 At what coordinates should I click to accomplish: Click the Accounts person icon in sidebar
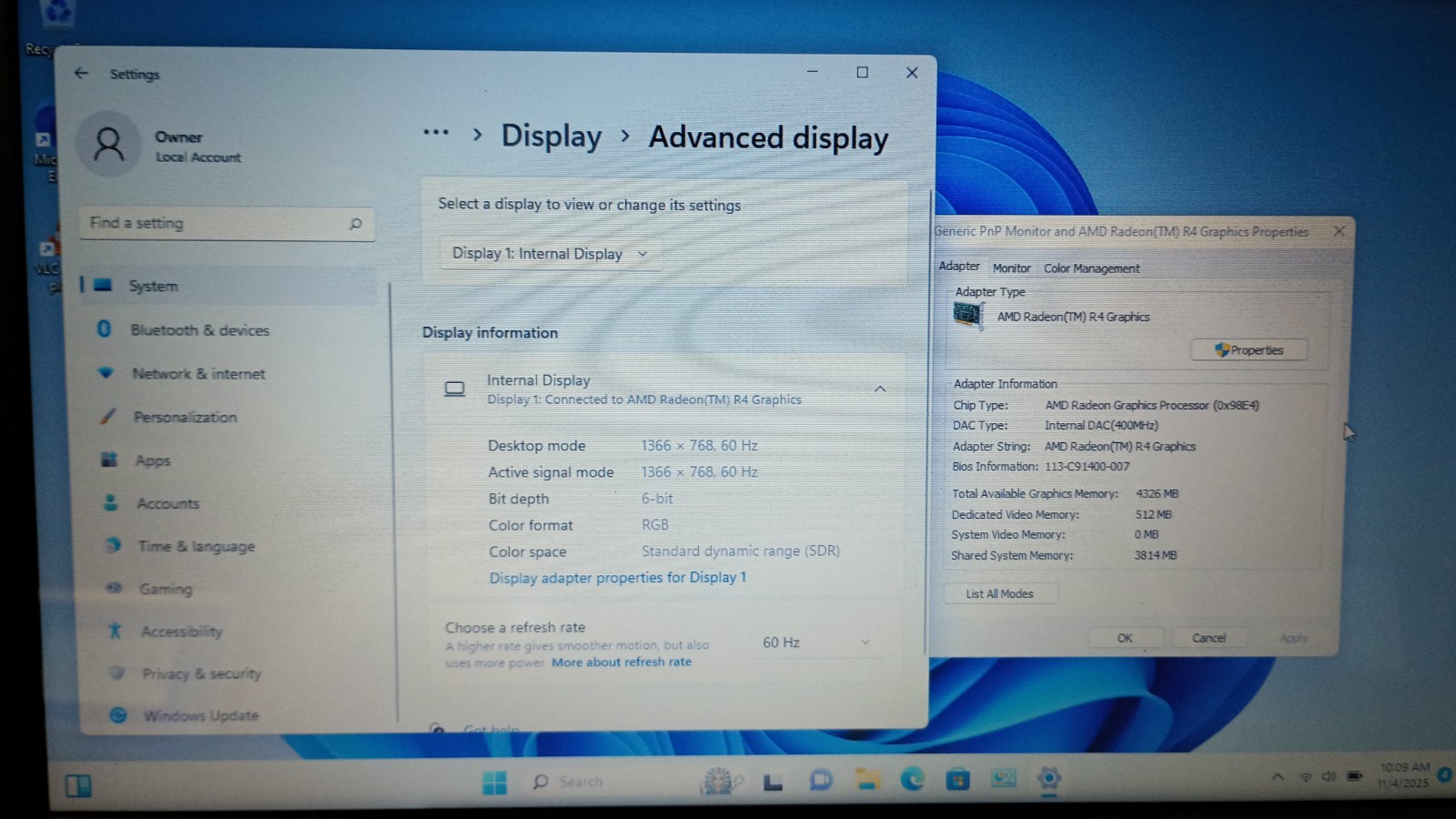tap(110, 502)
